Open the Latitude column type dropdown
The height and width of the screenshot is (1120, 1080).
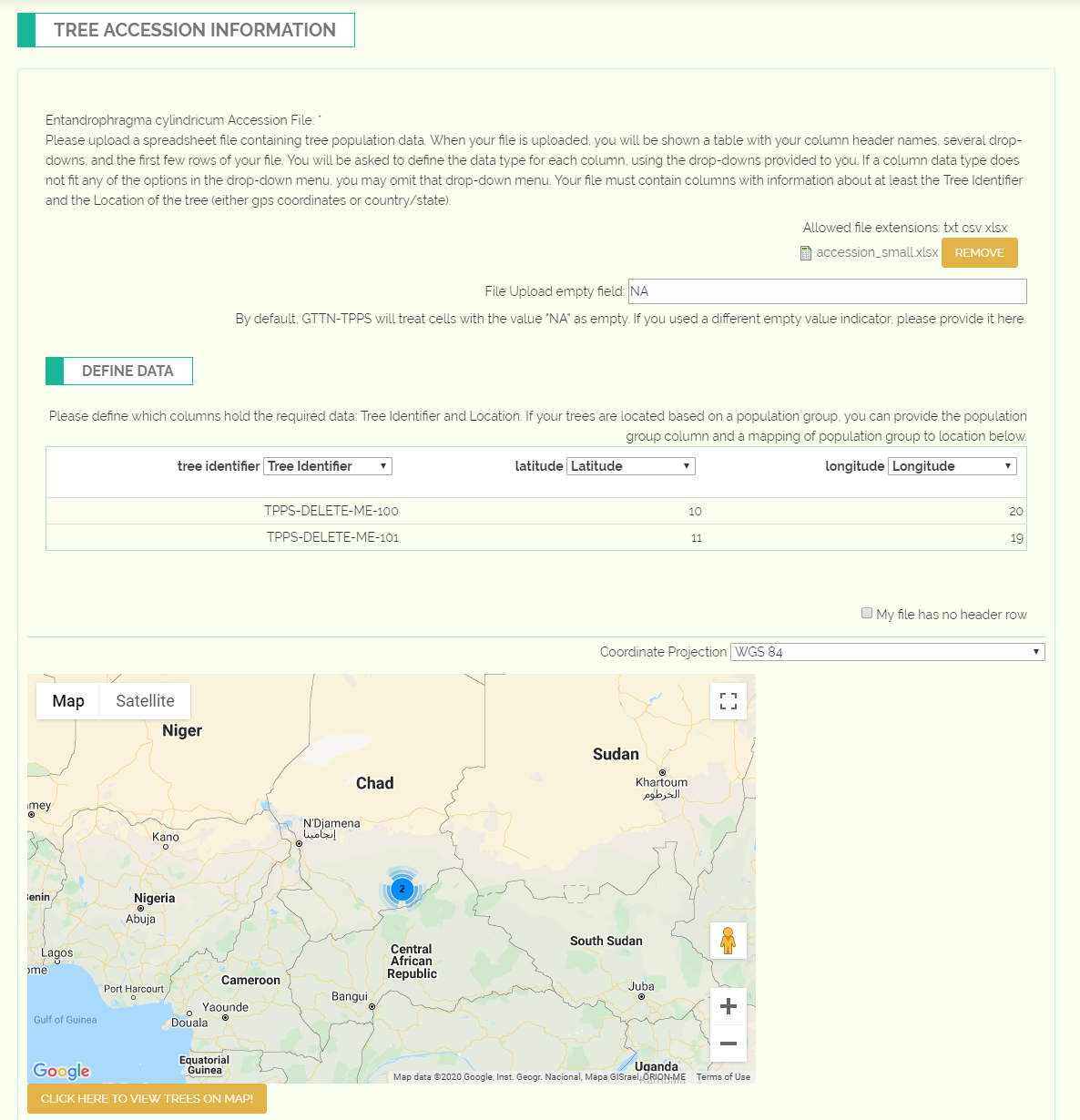[x=631, y=466]
